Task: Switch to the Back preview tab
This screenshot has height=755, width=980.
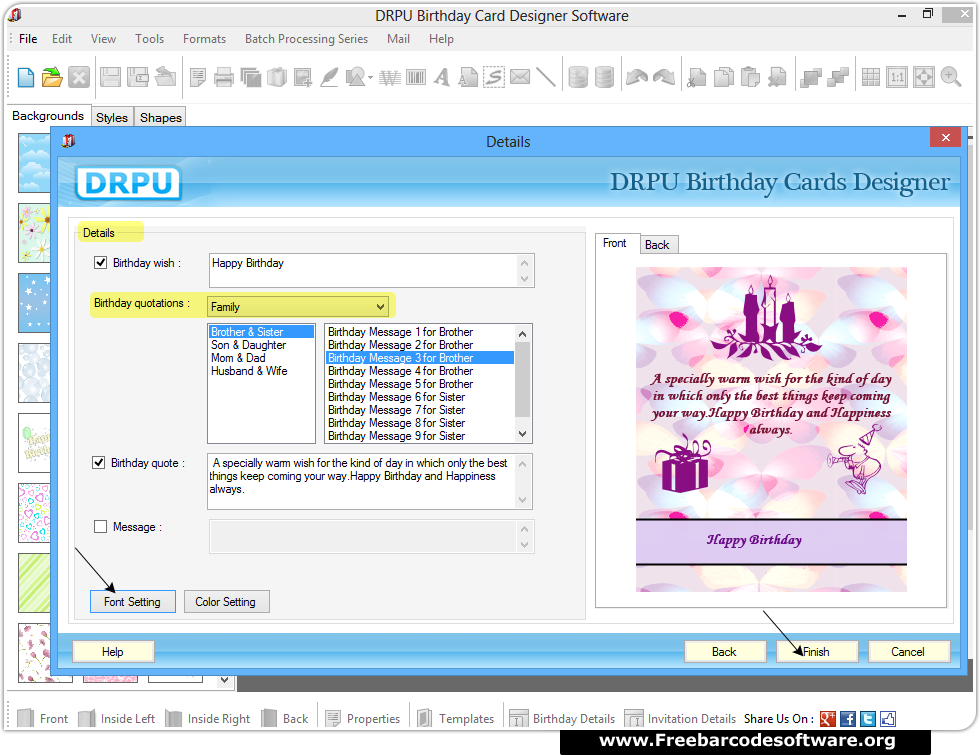Action: [x=657, y=244]
